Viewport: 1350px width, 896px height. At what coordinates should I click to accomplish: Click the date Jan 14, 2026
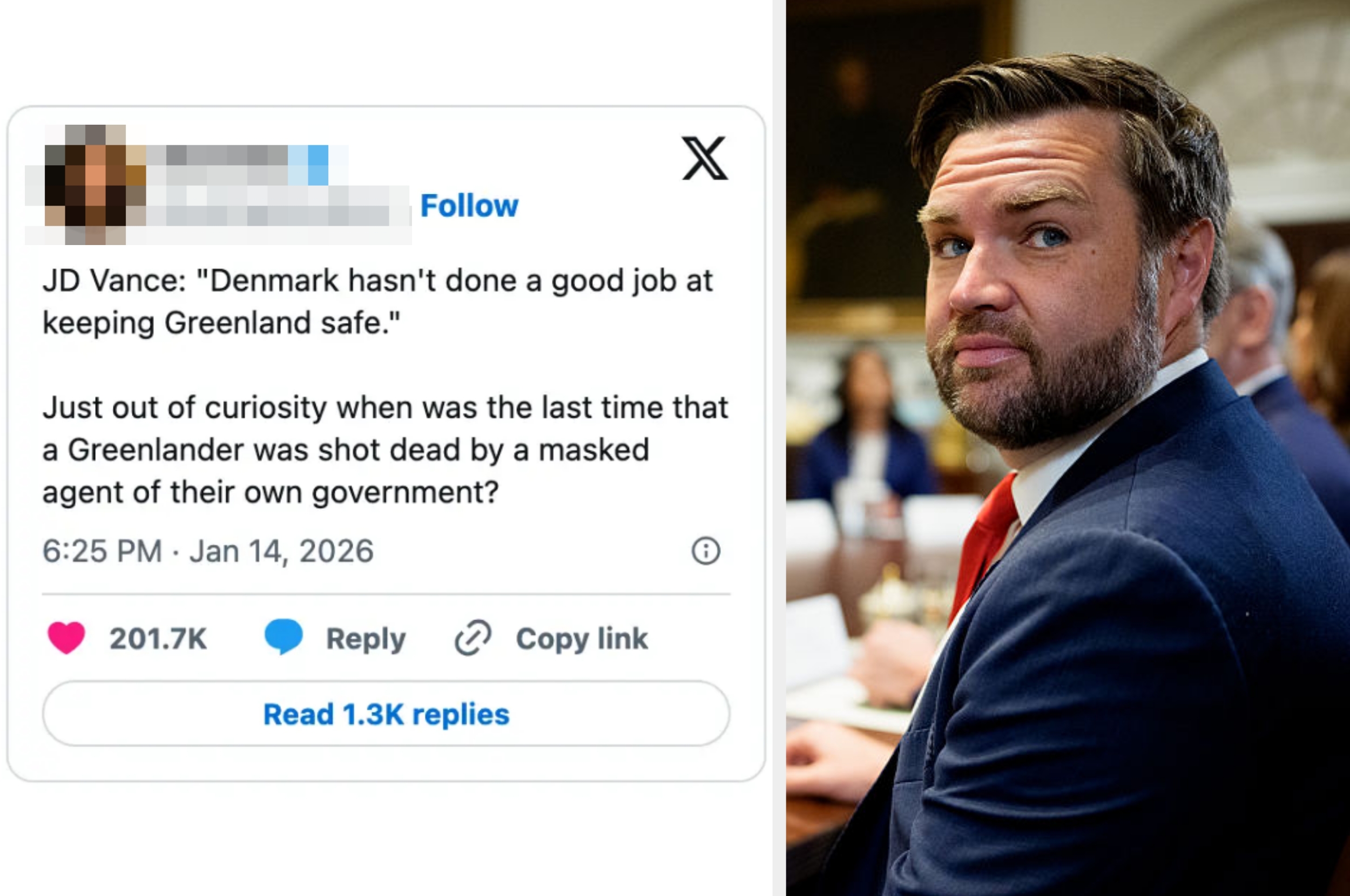[283, 551]
